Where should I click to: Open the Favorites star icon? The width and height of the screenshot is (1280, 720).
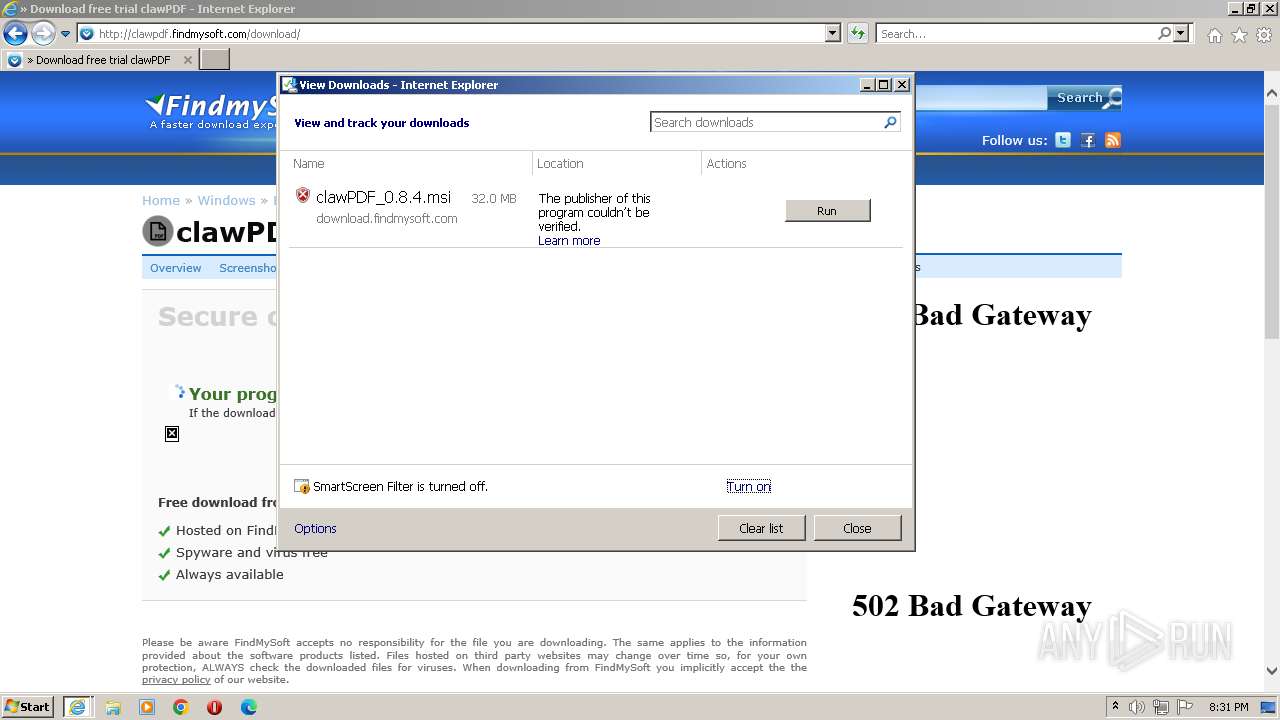pyautogui.click(x=1239, y=35)
